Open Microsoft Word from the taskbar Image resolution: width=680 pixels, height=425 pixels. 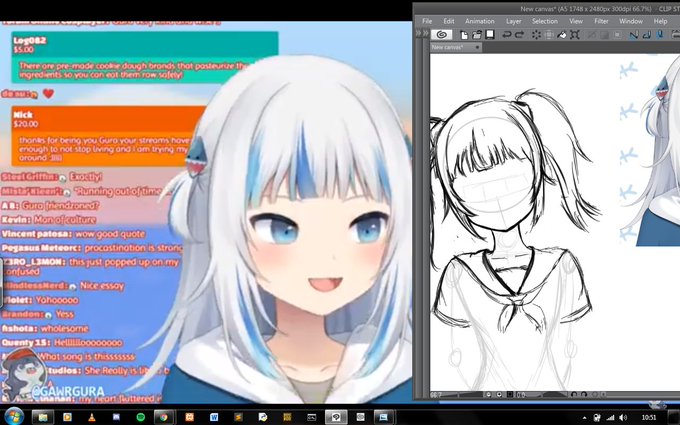pyautogui.click(x=214, y=417)
